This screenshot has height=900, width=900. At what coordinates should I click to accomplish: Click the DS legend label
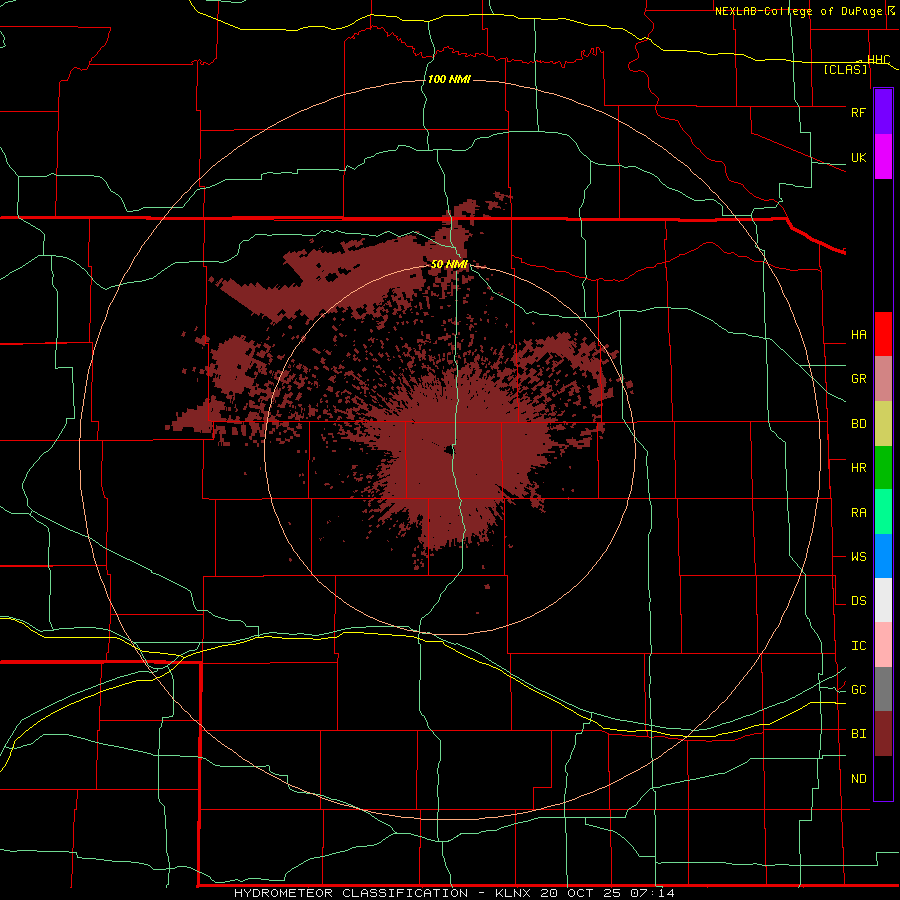pyautogui.click(x=858, y=601)
